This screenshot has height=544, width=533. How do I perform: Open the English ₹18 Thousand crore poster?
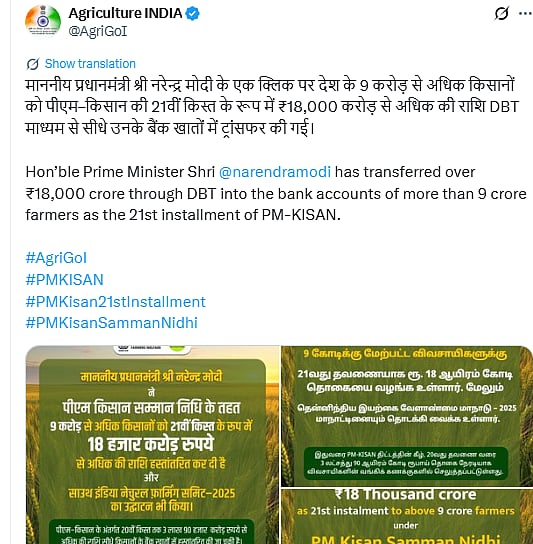click(x=407, y=516)
